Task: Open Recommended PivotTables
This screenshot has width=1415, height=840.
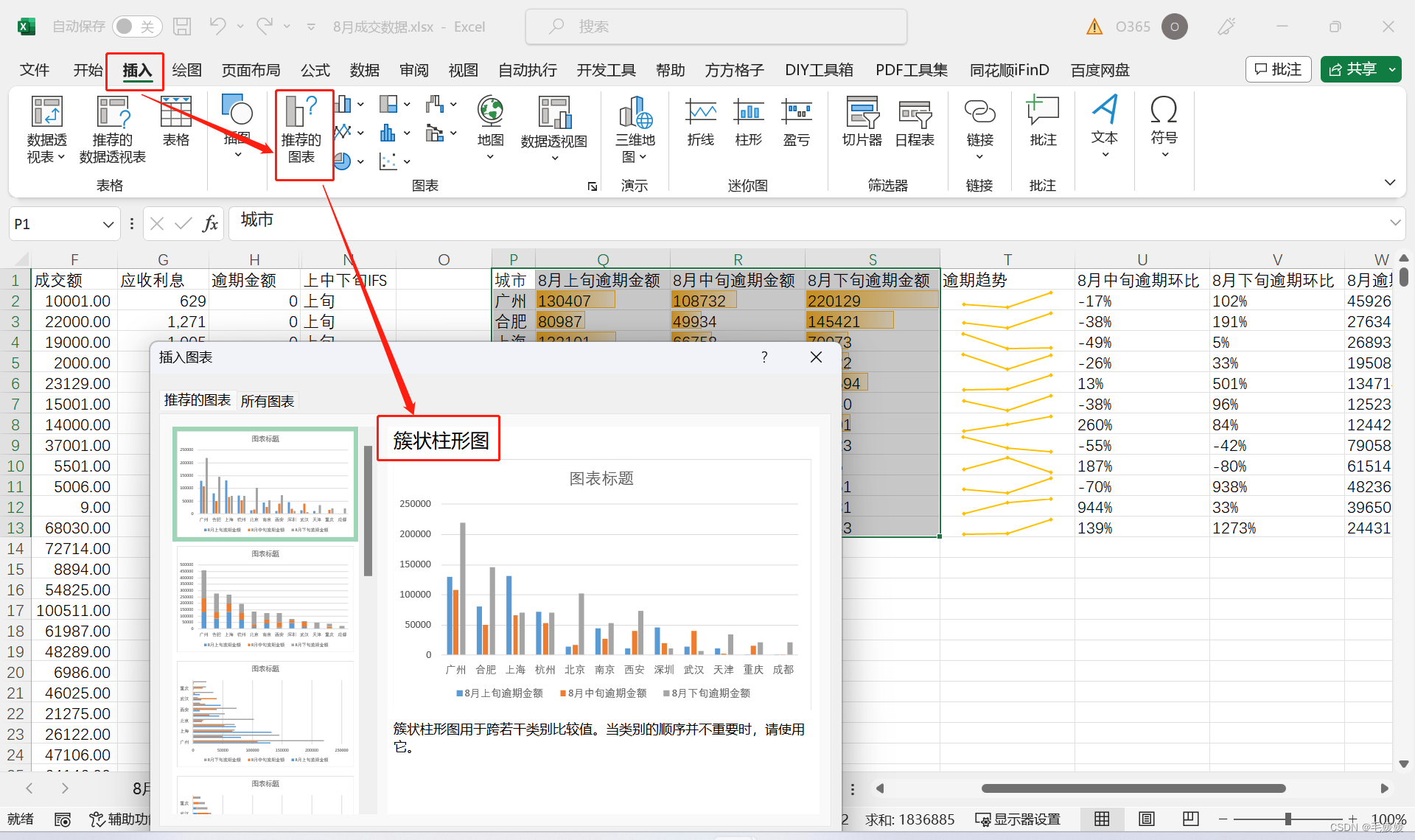Action: [x=113, y=130]
